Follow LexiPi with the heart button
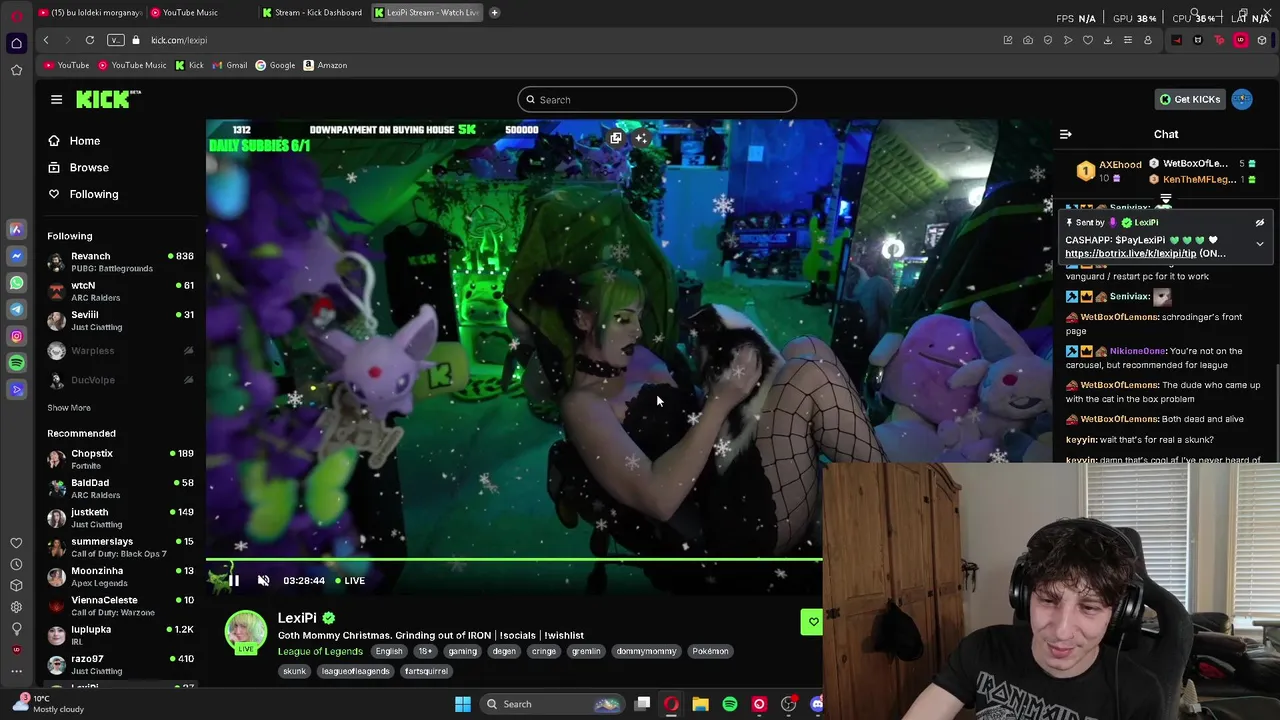 pyautogui.click(x=813, y=622)
